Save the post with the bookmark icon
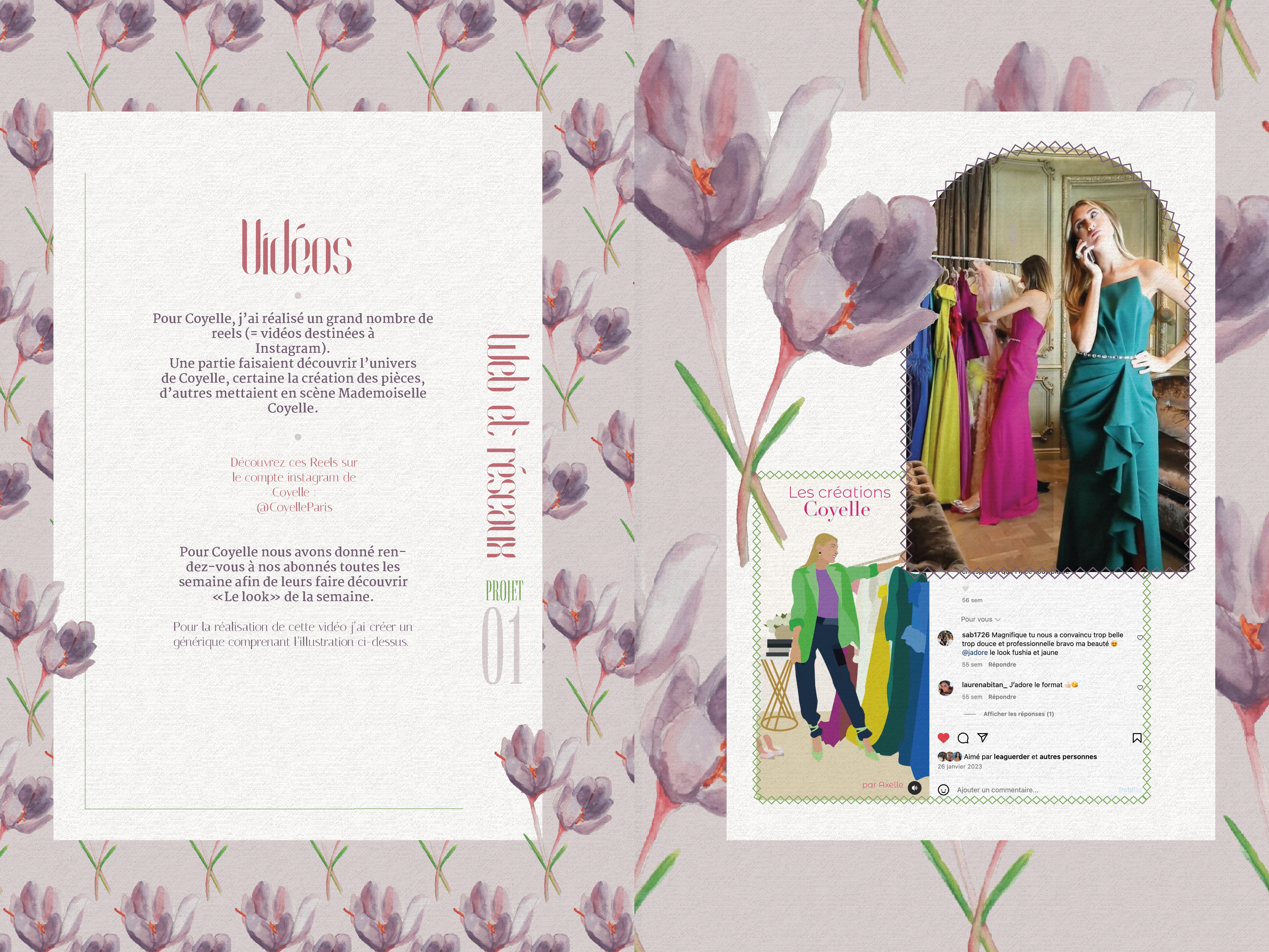 click(1137, 738)
